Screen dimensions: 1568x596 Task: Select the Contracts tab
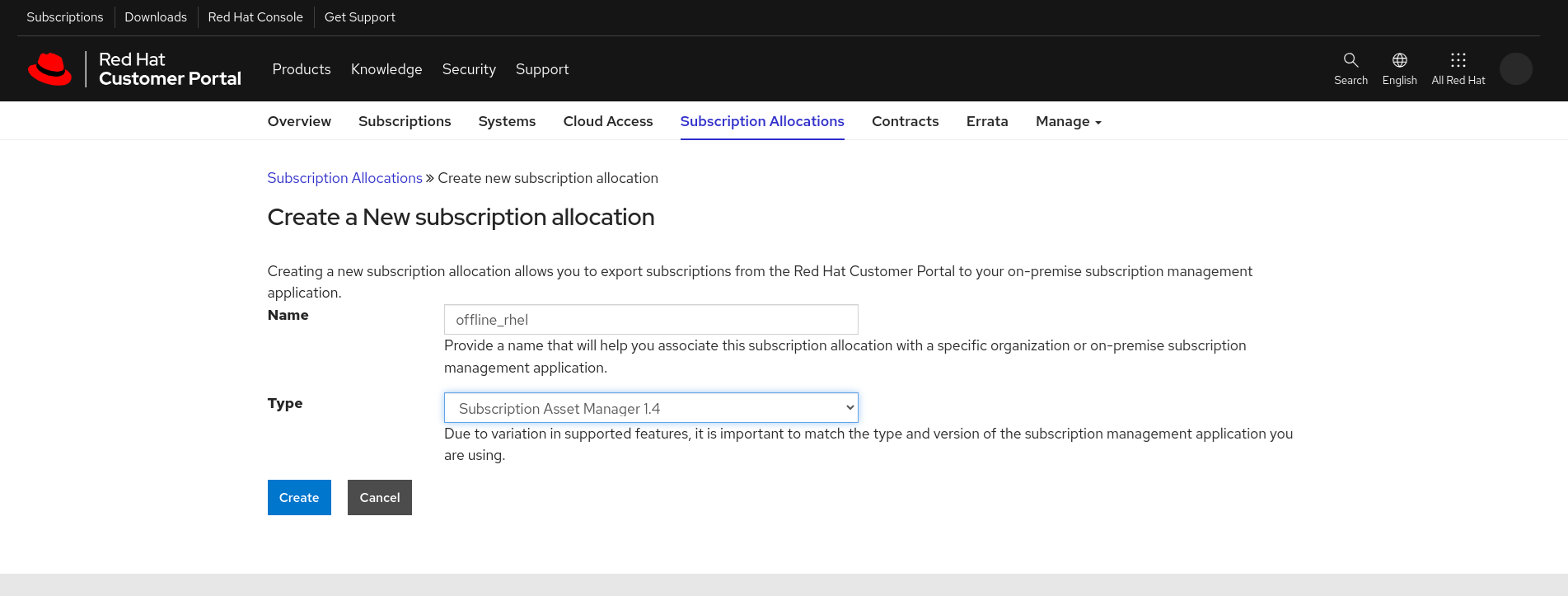pos(905,121)
